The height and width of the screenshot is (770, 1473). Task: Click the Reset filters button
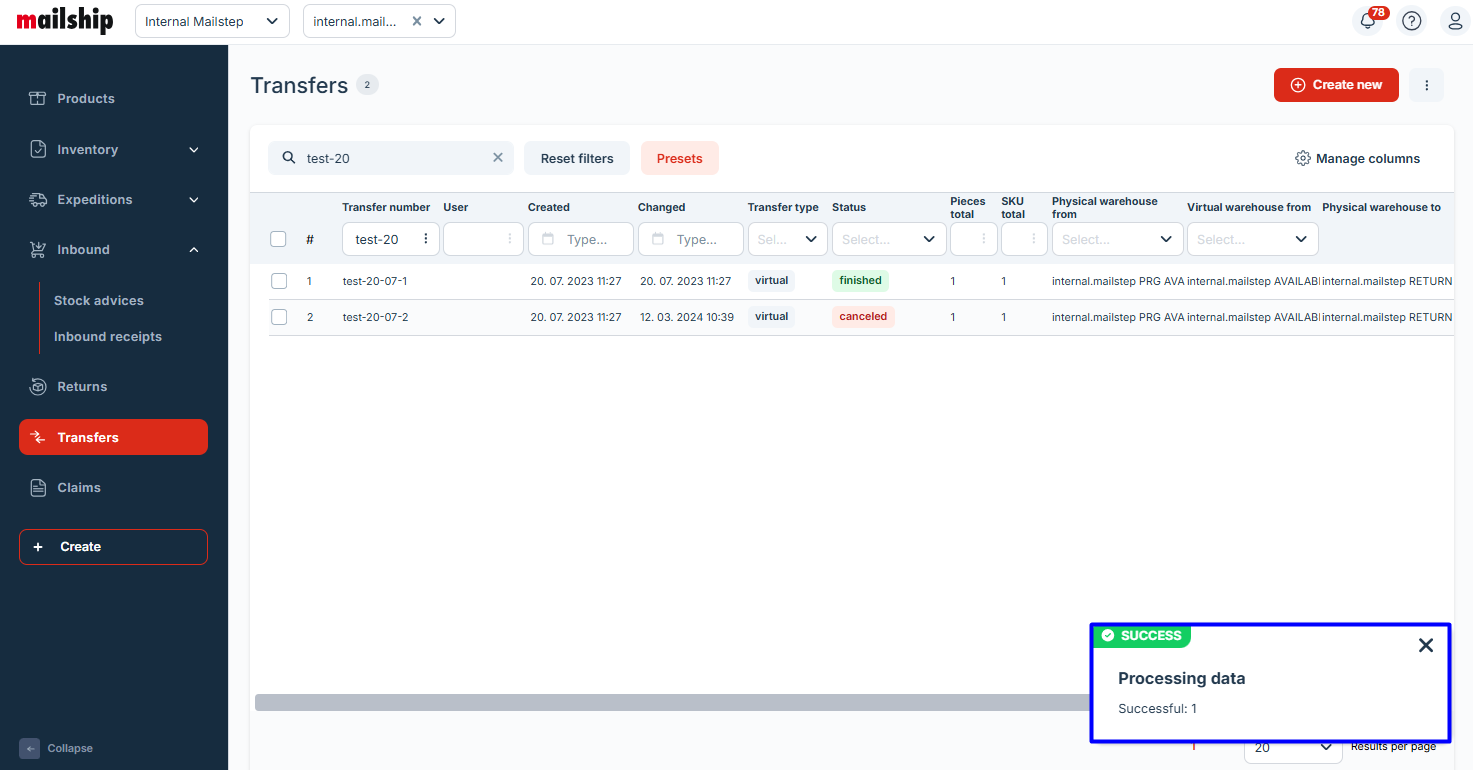coord(576,158)
